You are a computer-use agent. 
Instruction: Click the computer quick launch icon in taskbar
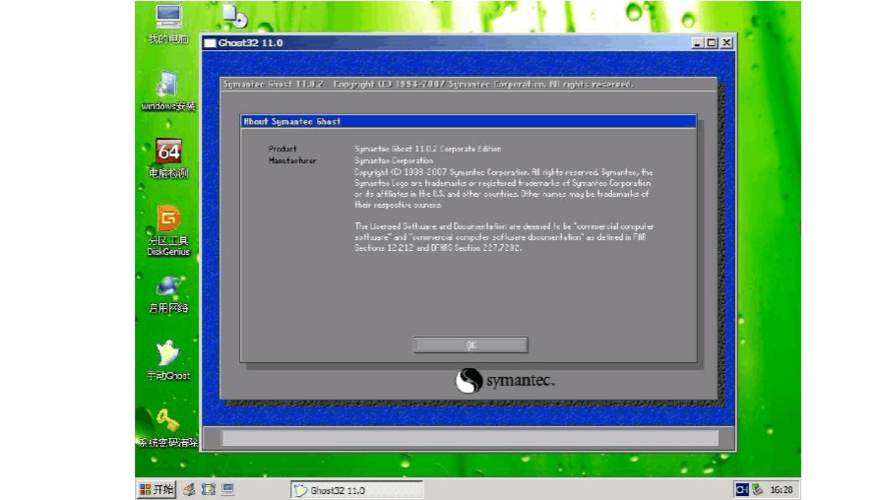pyautogui.click(x=227, y=489)
